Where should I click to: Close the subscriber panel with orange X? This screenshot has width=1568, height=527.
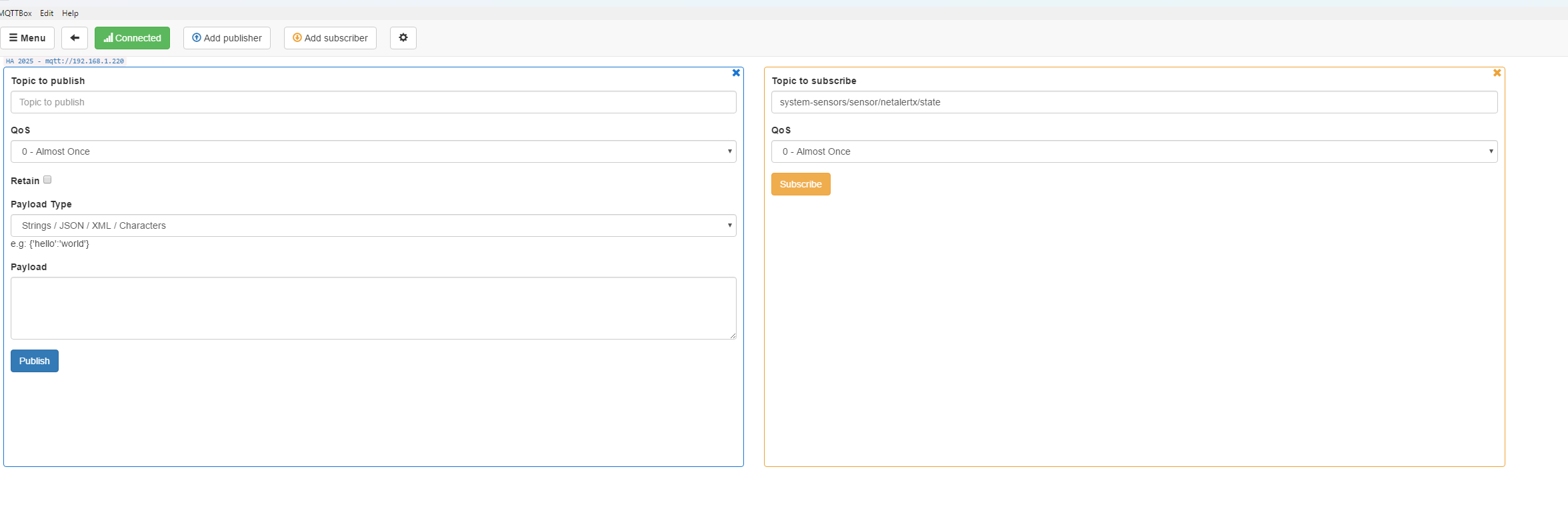pos(1497,73)
